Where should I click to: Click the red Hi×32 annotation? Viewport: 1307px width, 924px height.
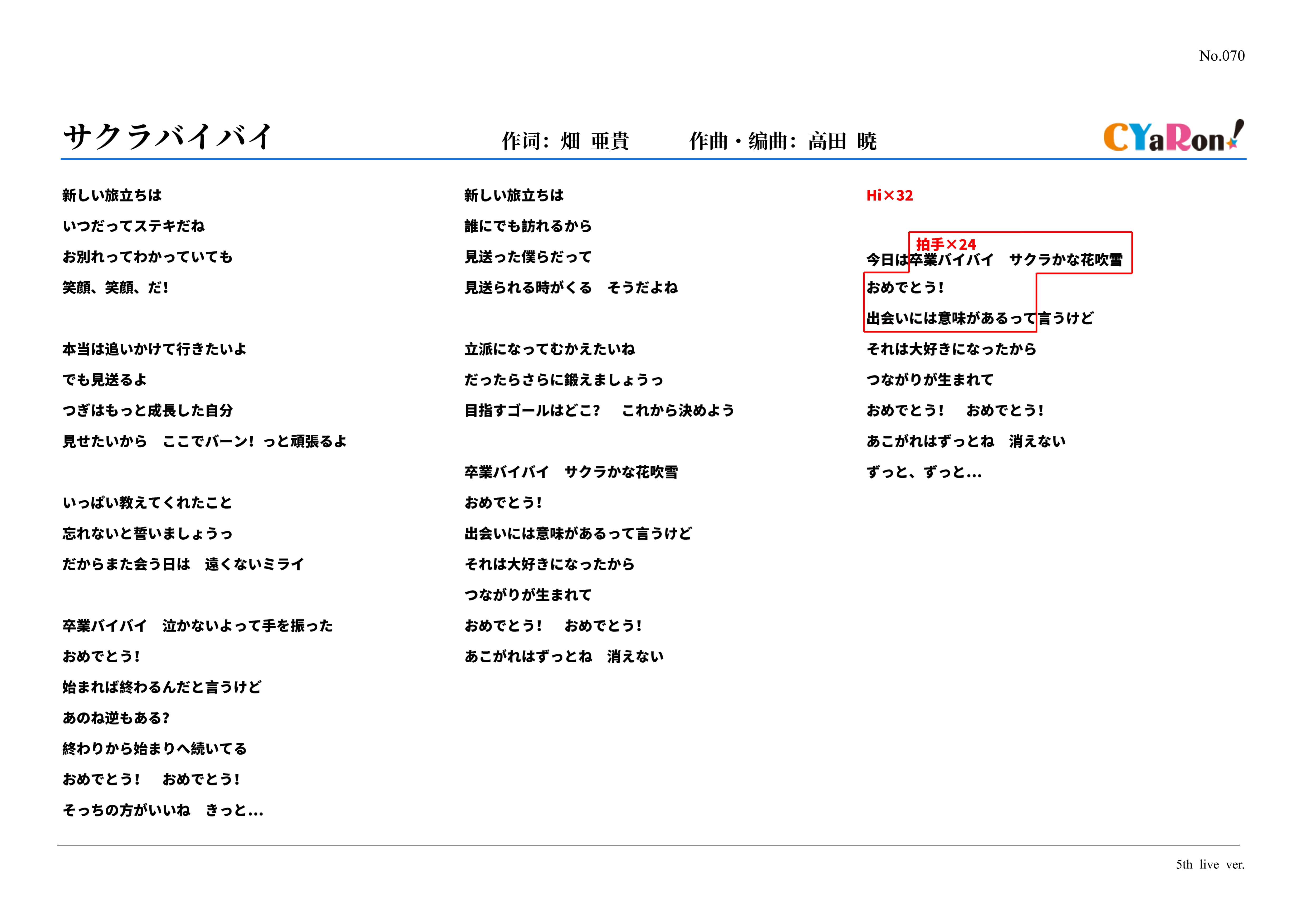point(889,195)
